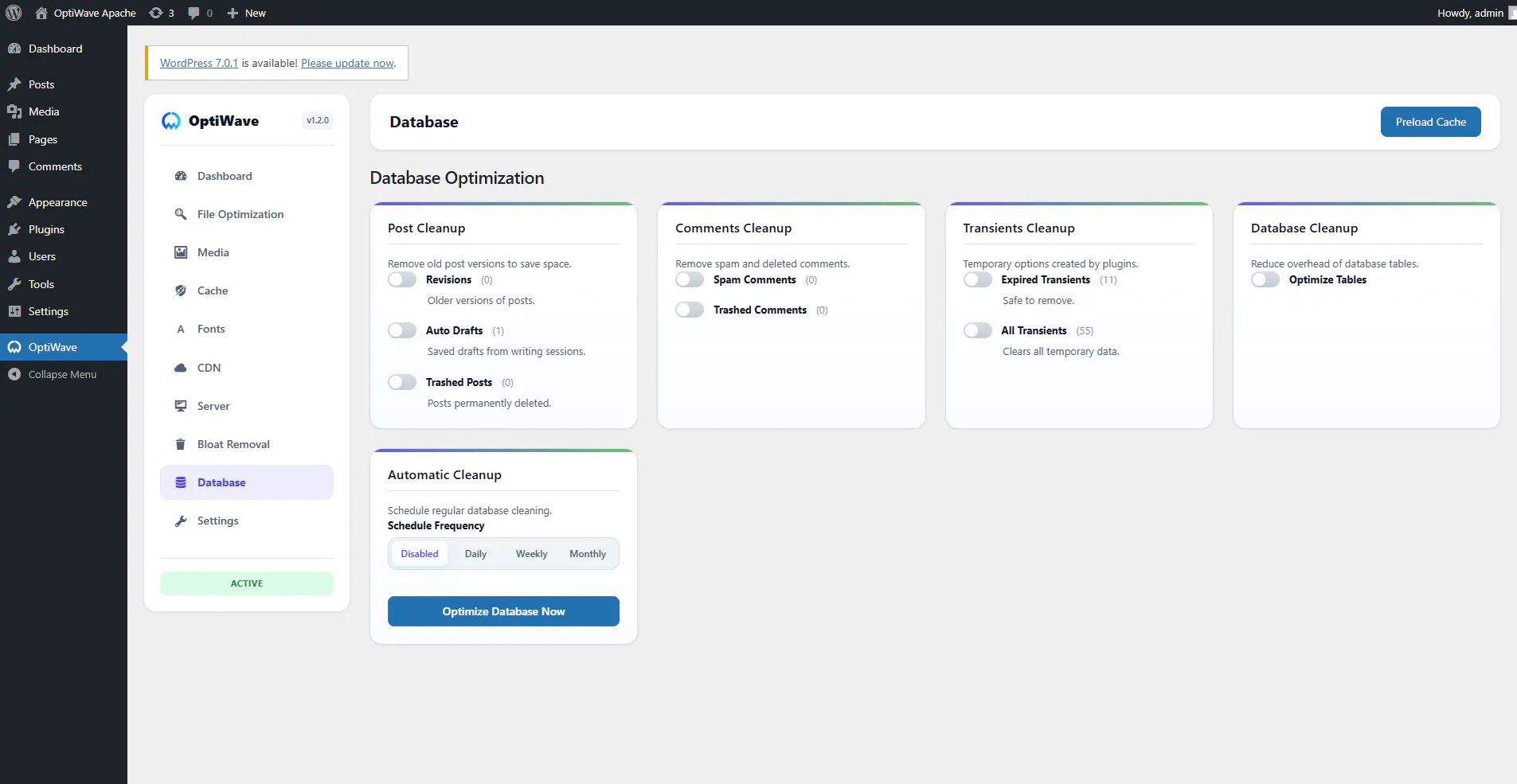Image resolution: width=1517 pixels, height=784 pixels.
Task: Toggle the All Transients switch
Action: [978, 330]
